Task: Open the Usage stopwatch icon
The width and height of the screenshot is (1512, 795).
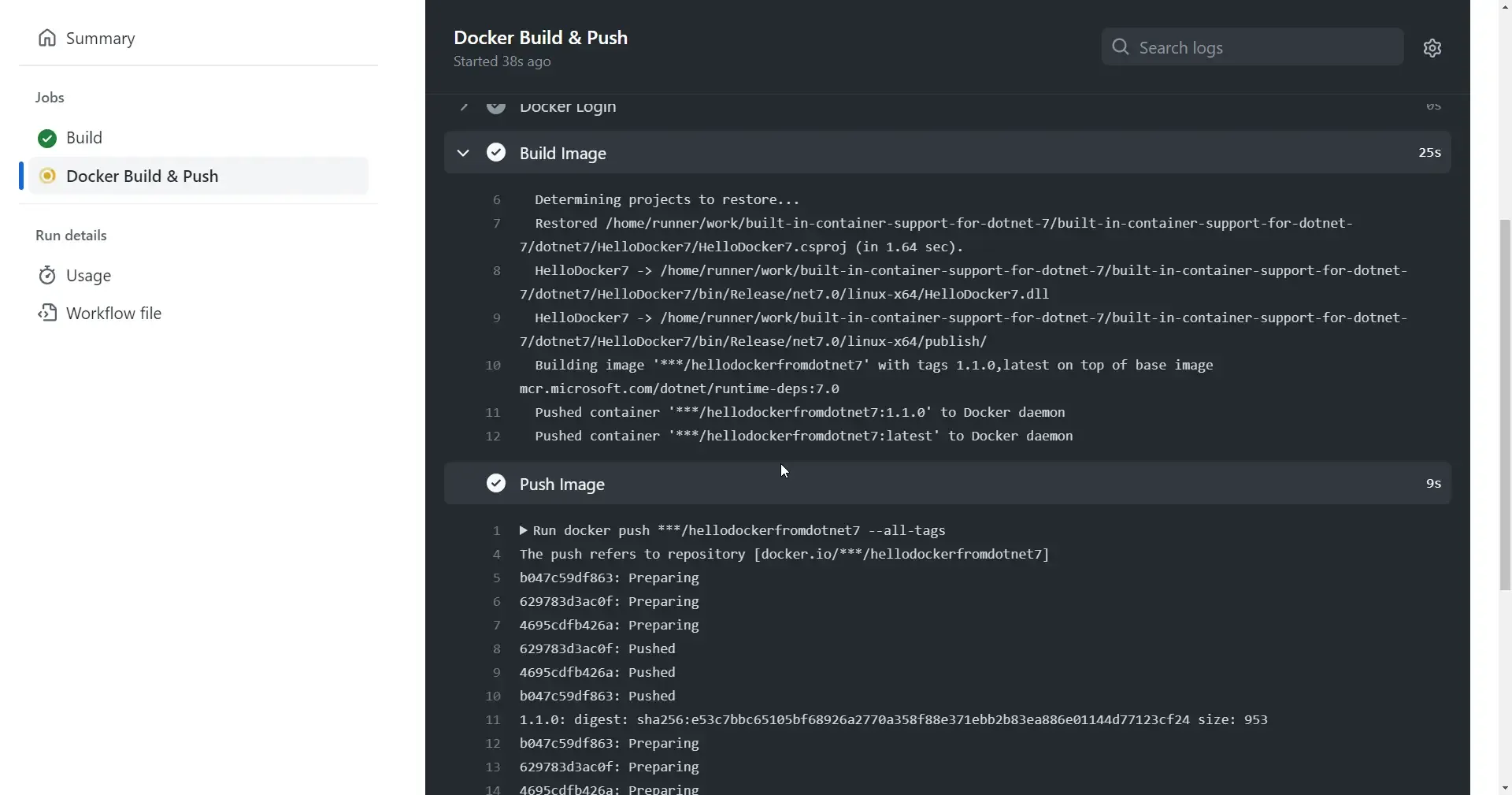Action: pyautogui.click(x=47, y=275)
